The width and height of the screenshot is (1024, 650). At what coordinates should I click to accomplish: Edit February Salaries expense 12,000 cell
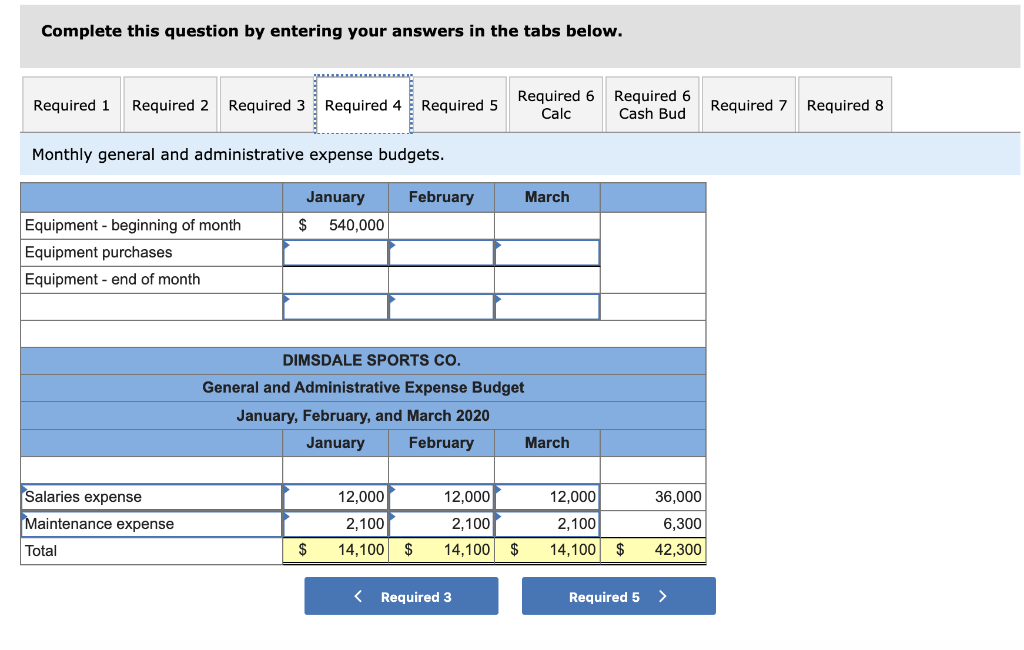[x=441, y=497]
